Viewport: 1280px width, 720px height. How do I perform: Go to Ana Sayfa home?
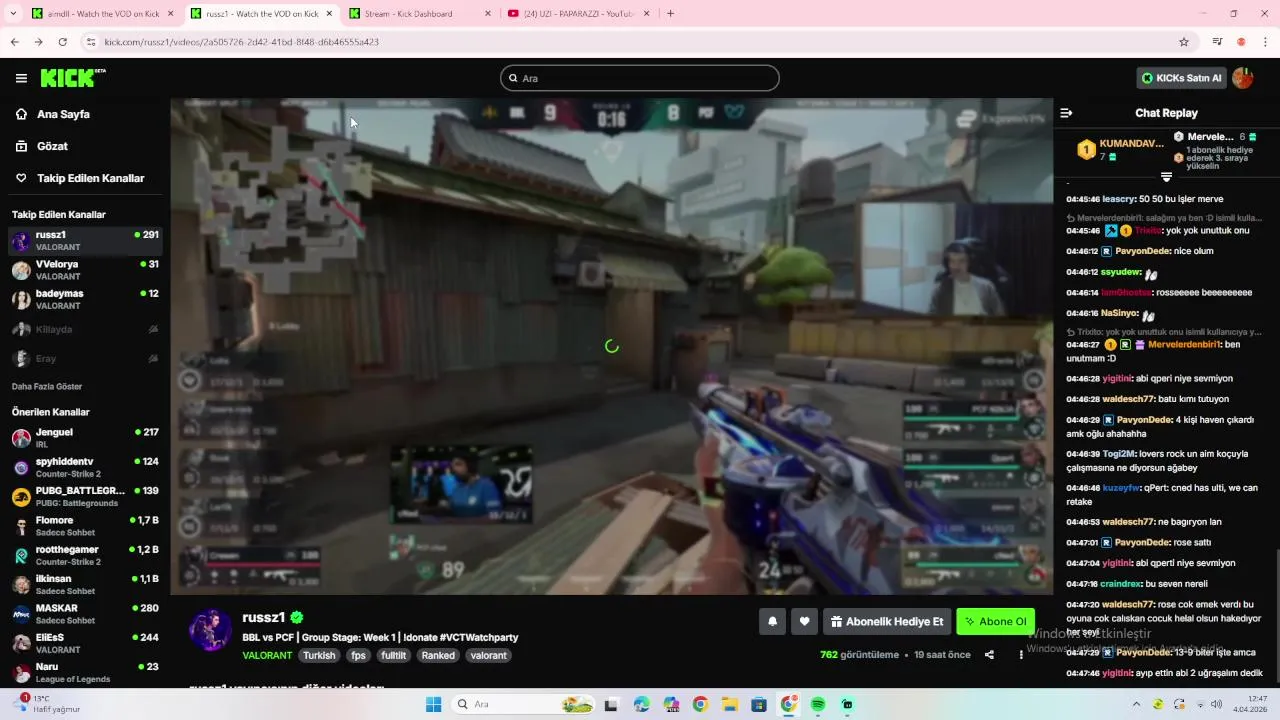tap(63, 114)
